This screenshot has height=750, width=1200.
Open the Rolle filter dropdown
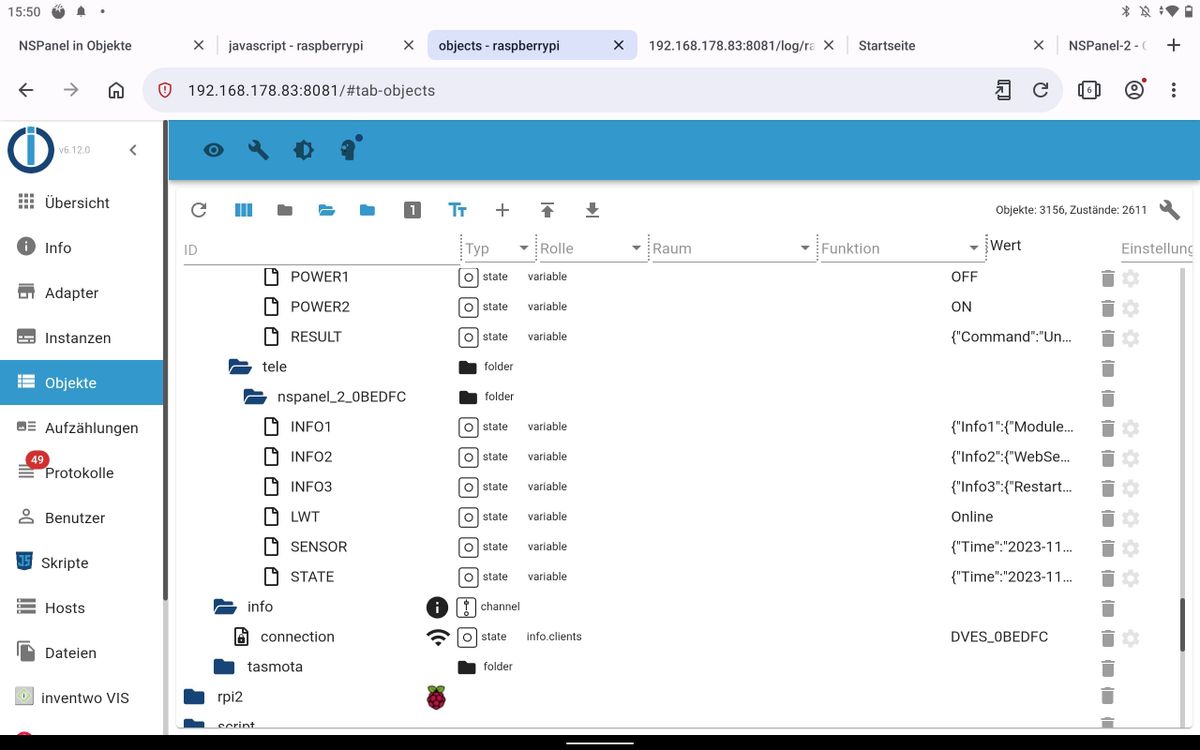591,249
